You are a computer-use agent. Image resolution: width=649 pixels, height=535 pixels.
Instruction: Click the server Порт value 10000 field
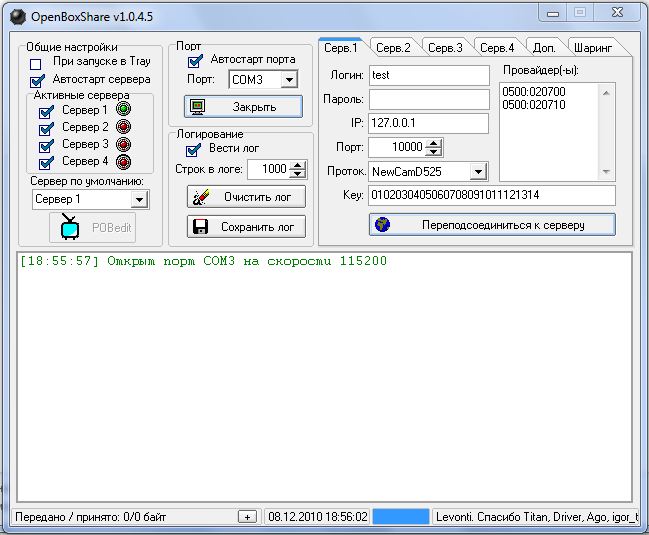point(397,147)
